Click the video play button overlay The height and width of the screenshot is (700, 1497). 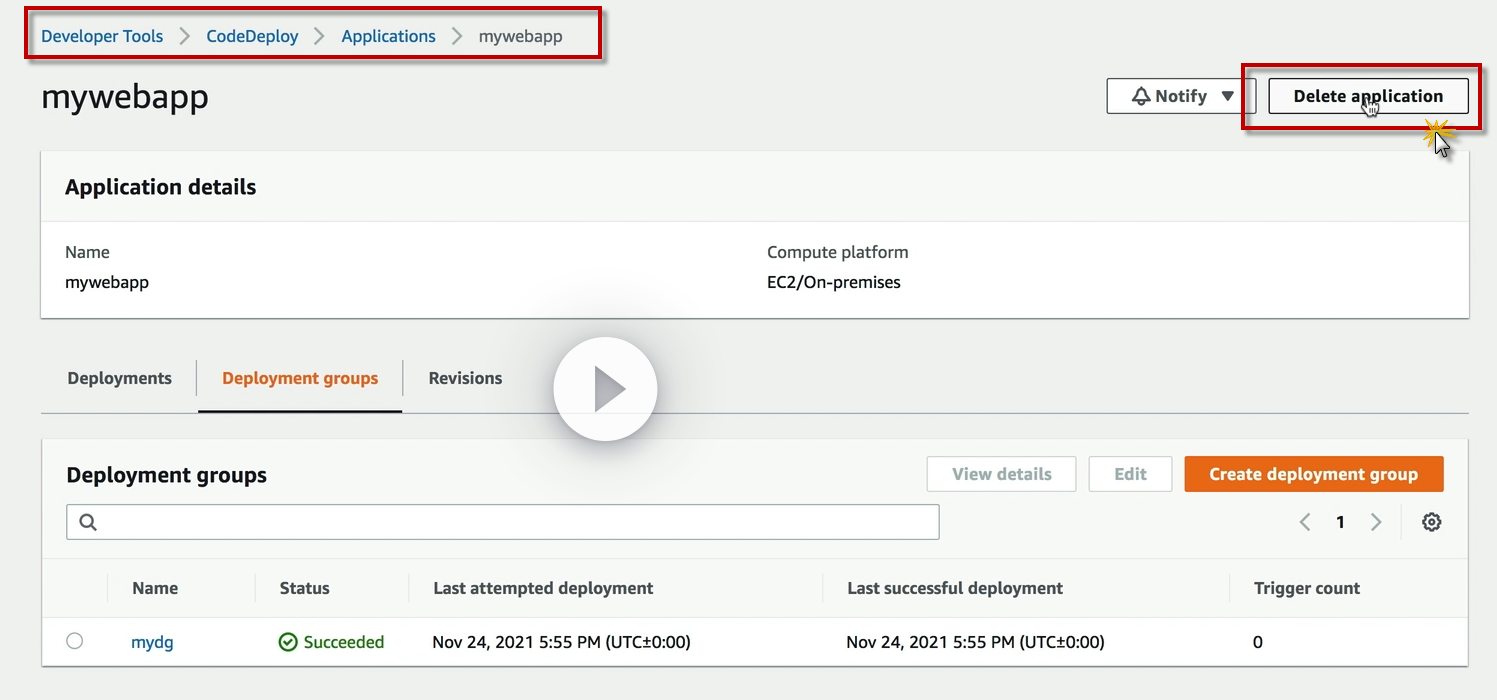pyautogui.click(x=605, y=389)
